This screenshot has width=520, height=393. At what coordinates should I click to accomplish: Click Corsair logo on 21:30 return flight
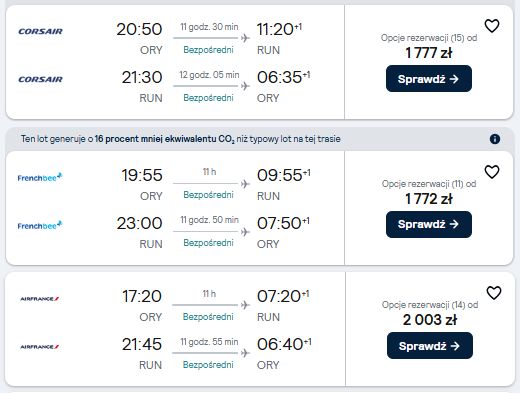[40, 79]
